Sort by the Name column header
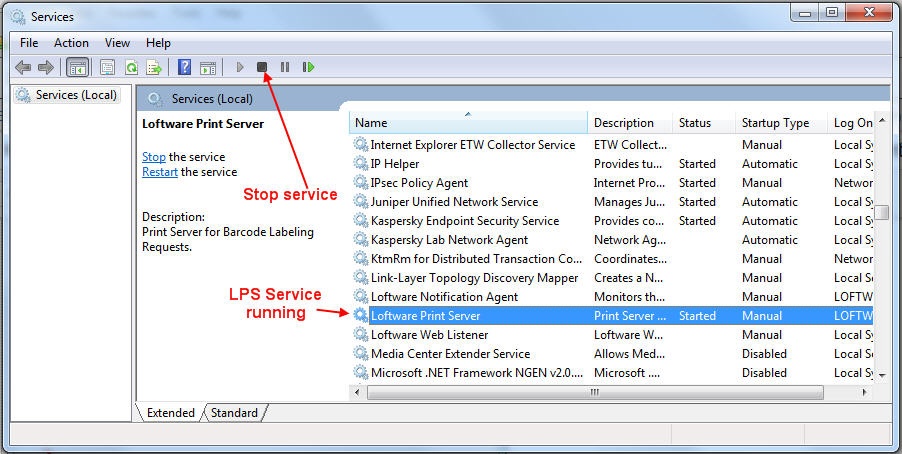Screen dimensions: 902x454 click(468, 123)
